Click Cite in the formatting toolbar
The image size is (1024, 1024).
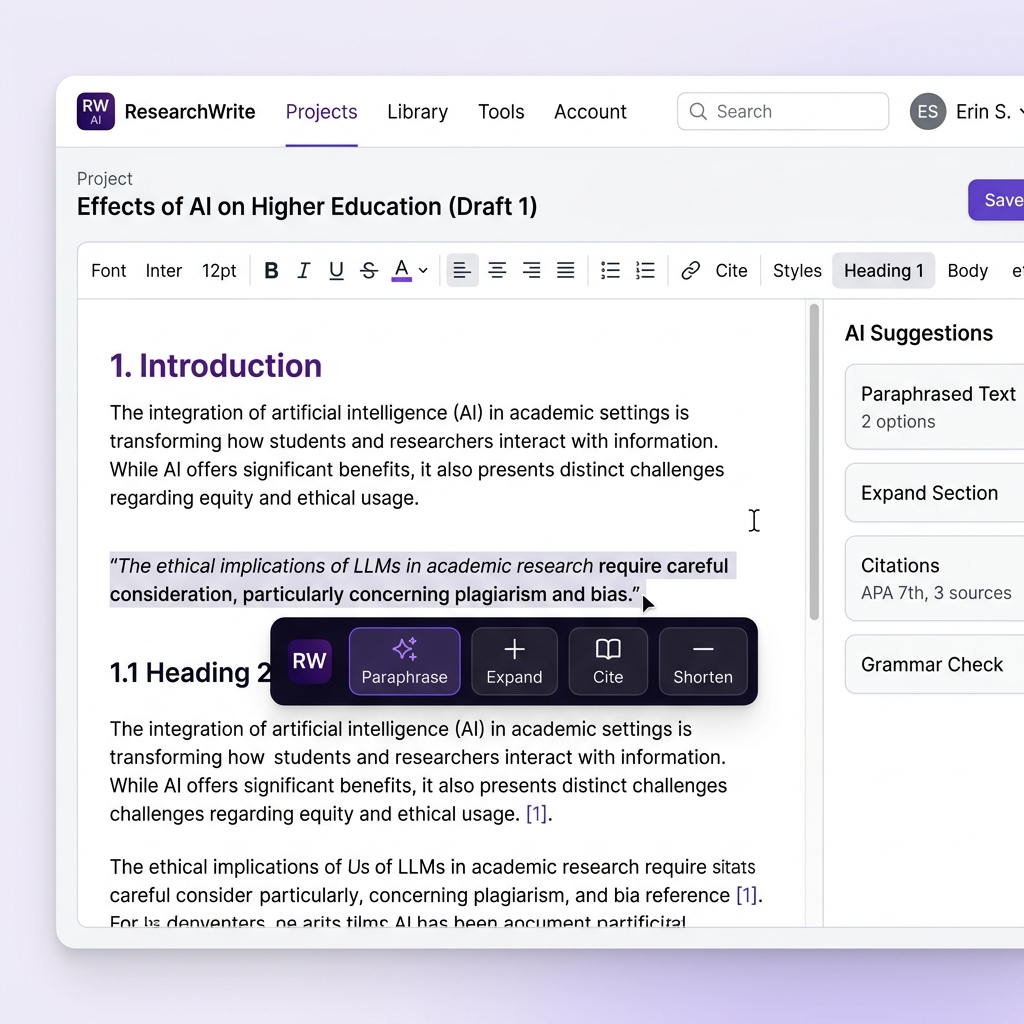click(x=731, y=270)
